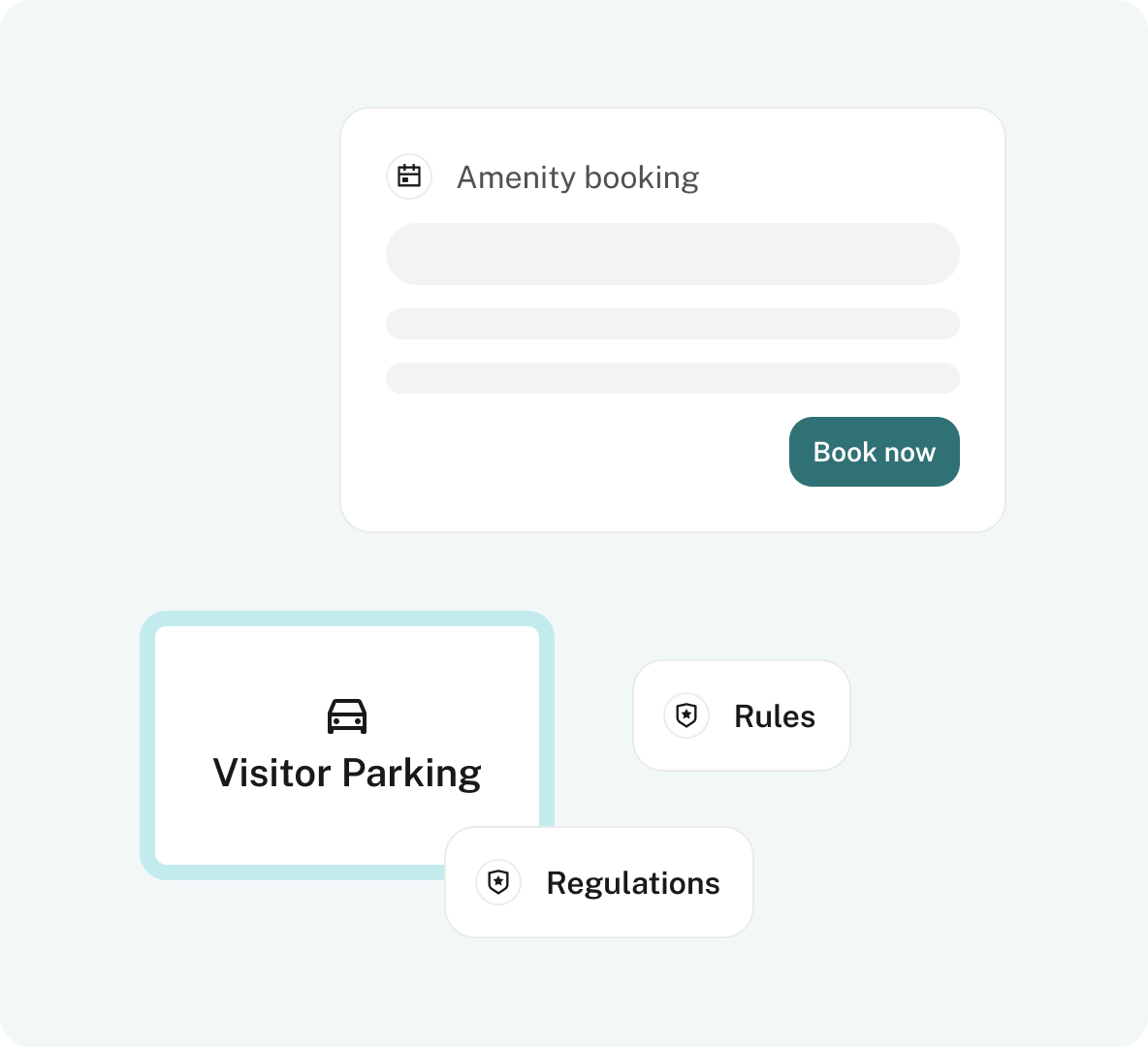Select the Regulations chip label
This screenshot has height=1047, width=1148.
click(633, 883)
